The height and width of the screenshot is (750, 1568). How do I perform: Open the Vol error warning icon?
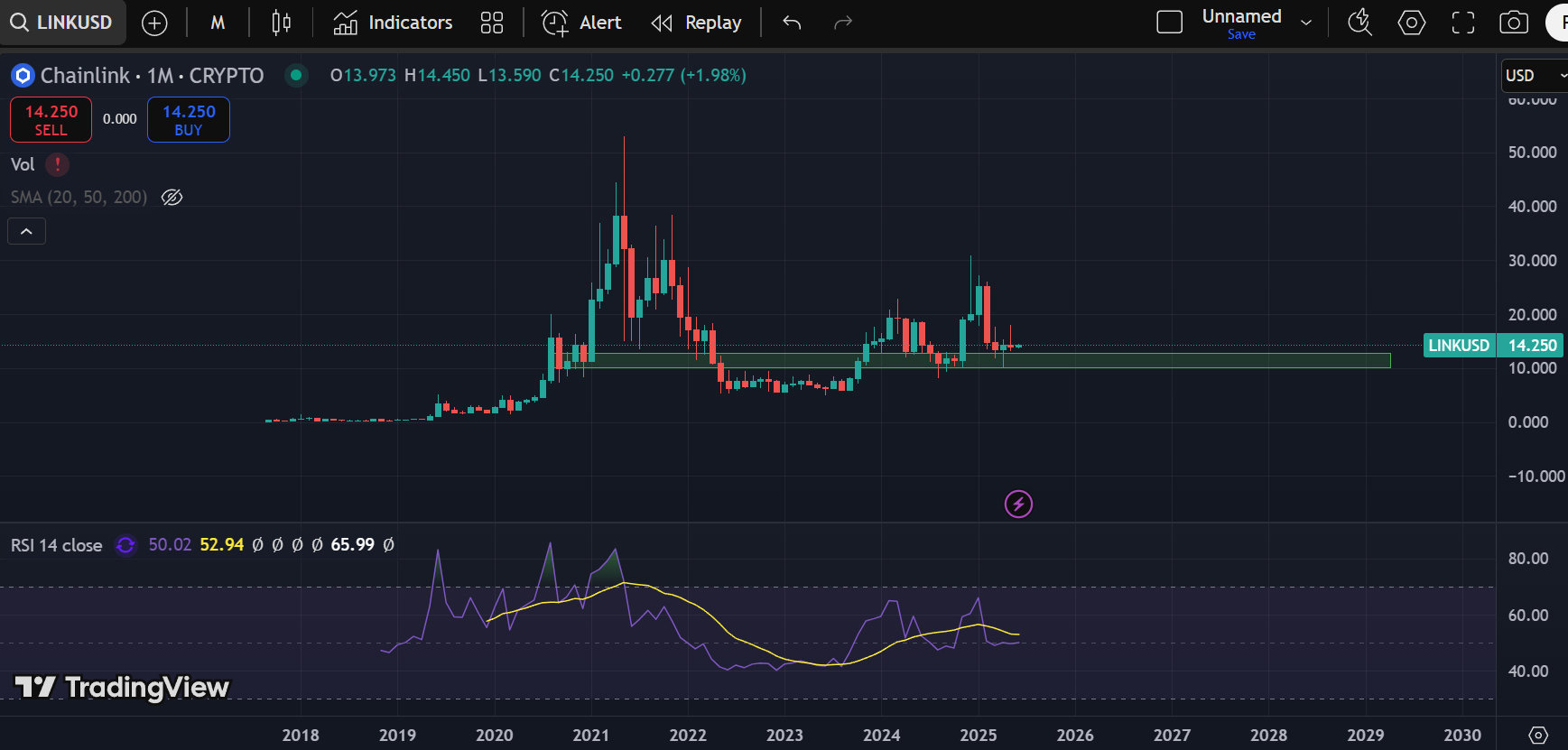tap(58, 164)
